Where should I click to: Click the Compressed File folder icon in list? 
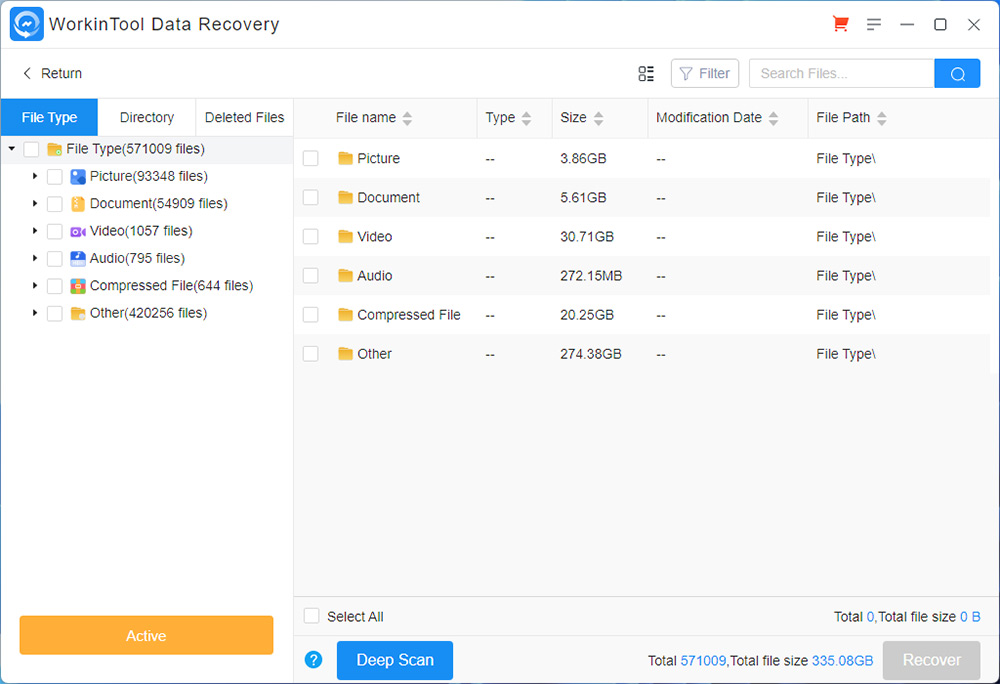[345, 315]
